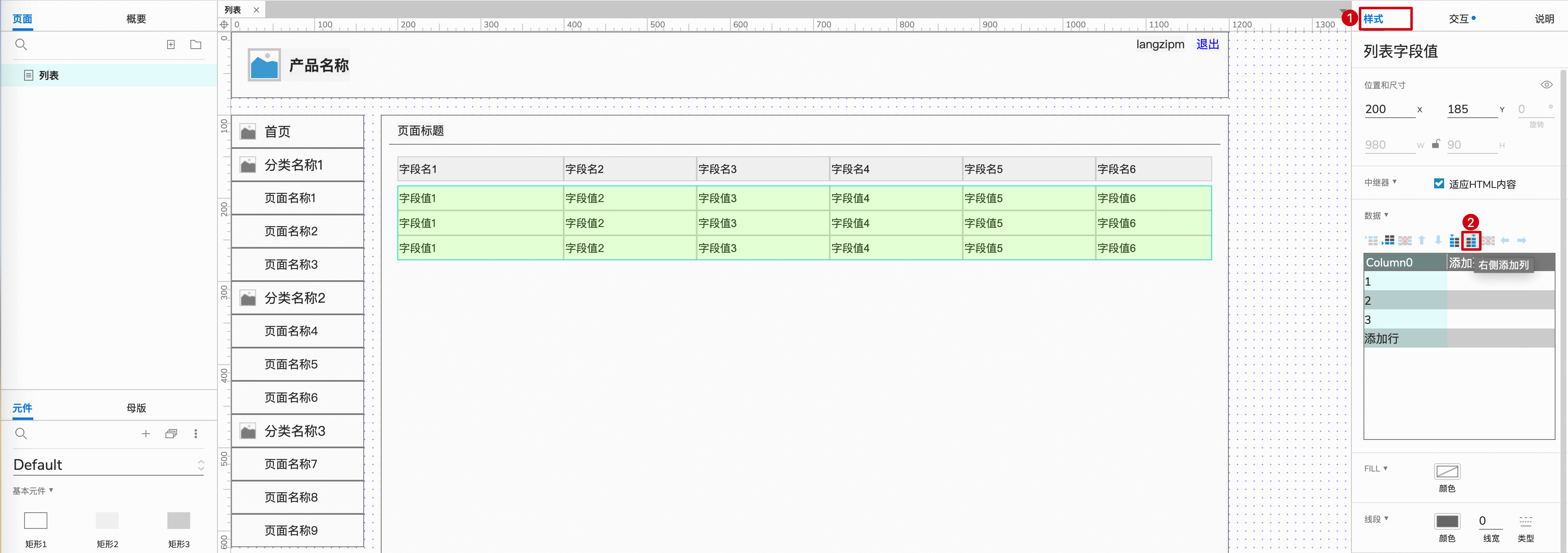Click the add folder icon

[196, 44]
